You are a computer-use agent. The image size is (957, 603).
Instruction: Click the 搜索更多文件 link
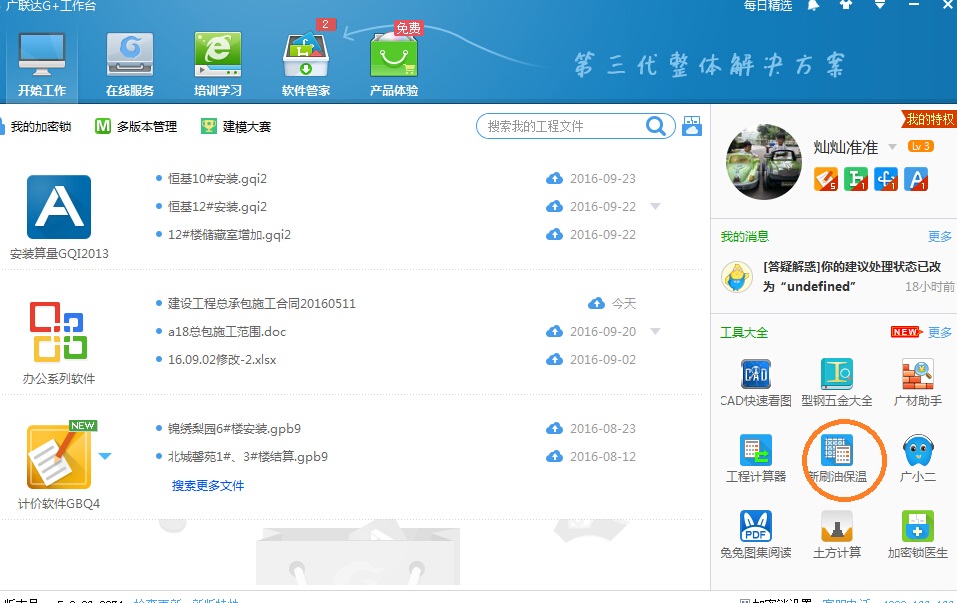(x=208, y=485)
